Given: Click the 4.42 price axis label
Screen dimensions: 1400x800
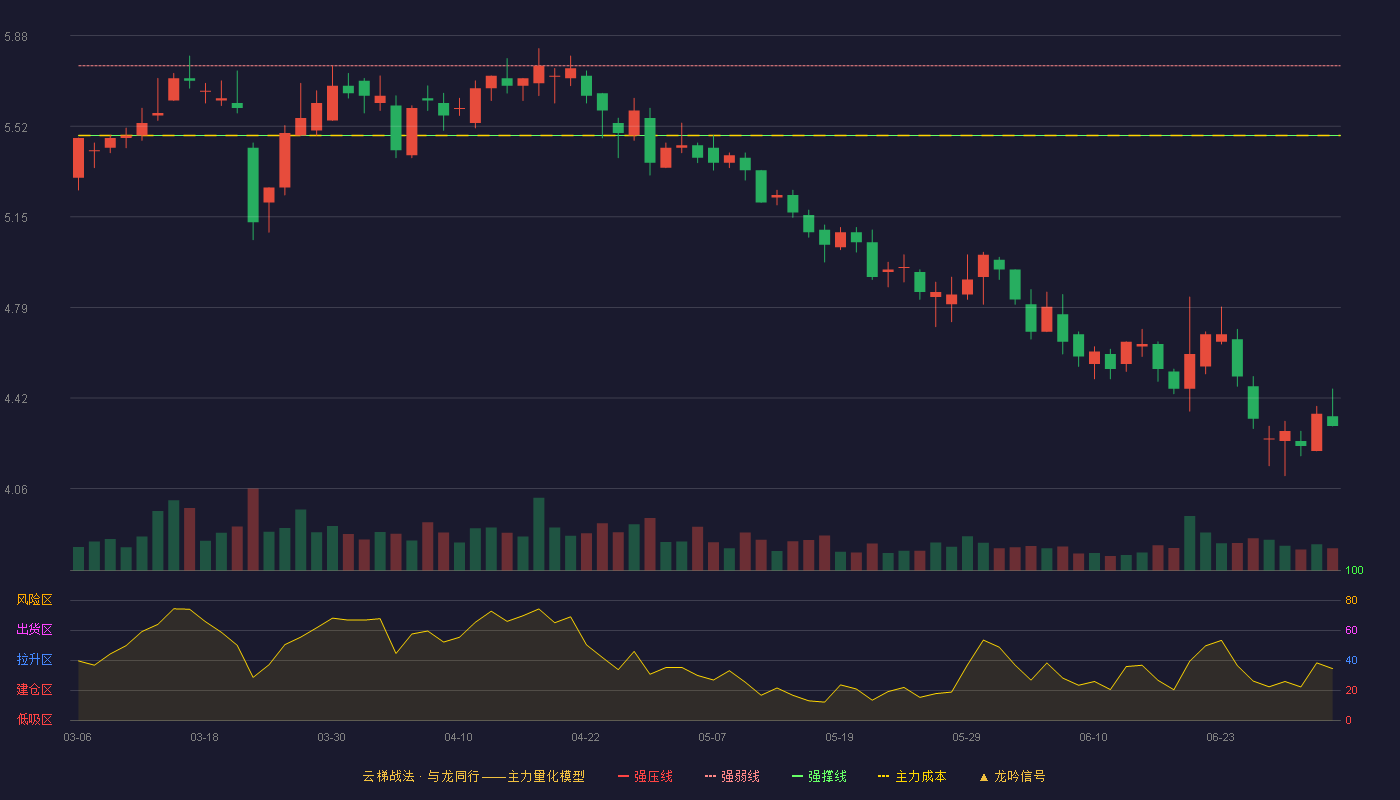Looking at the screenshot, I should coord(16,399).
